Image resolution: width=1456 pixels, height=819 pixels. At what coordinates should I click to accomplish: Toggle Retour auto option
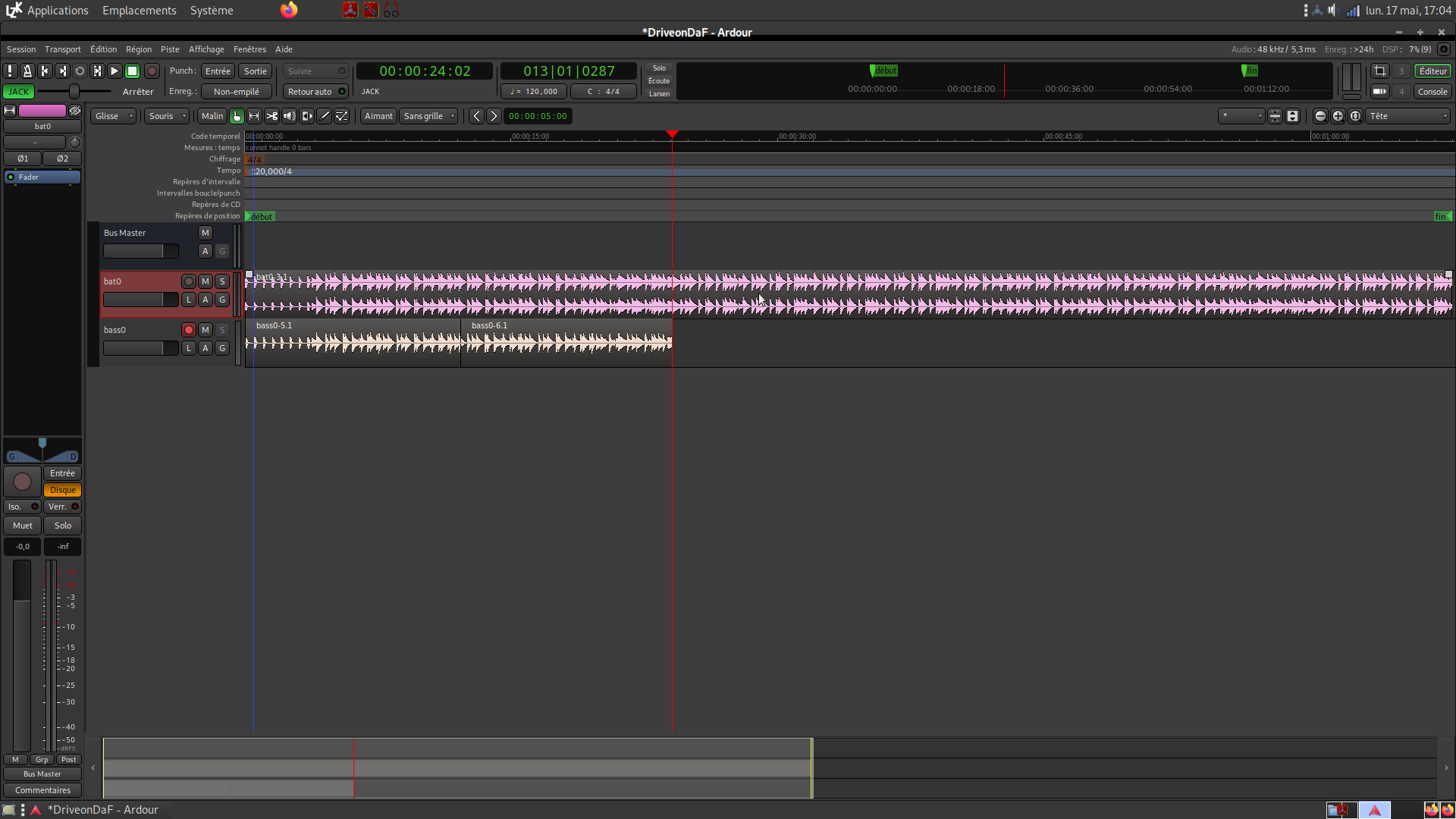[315, 92]
